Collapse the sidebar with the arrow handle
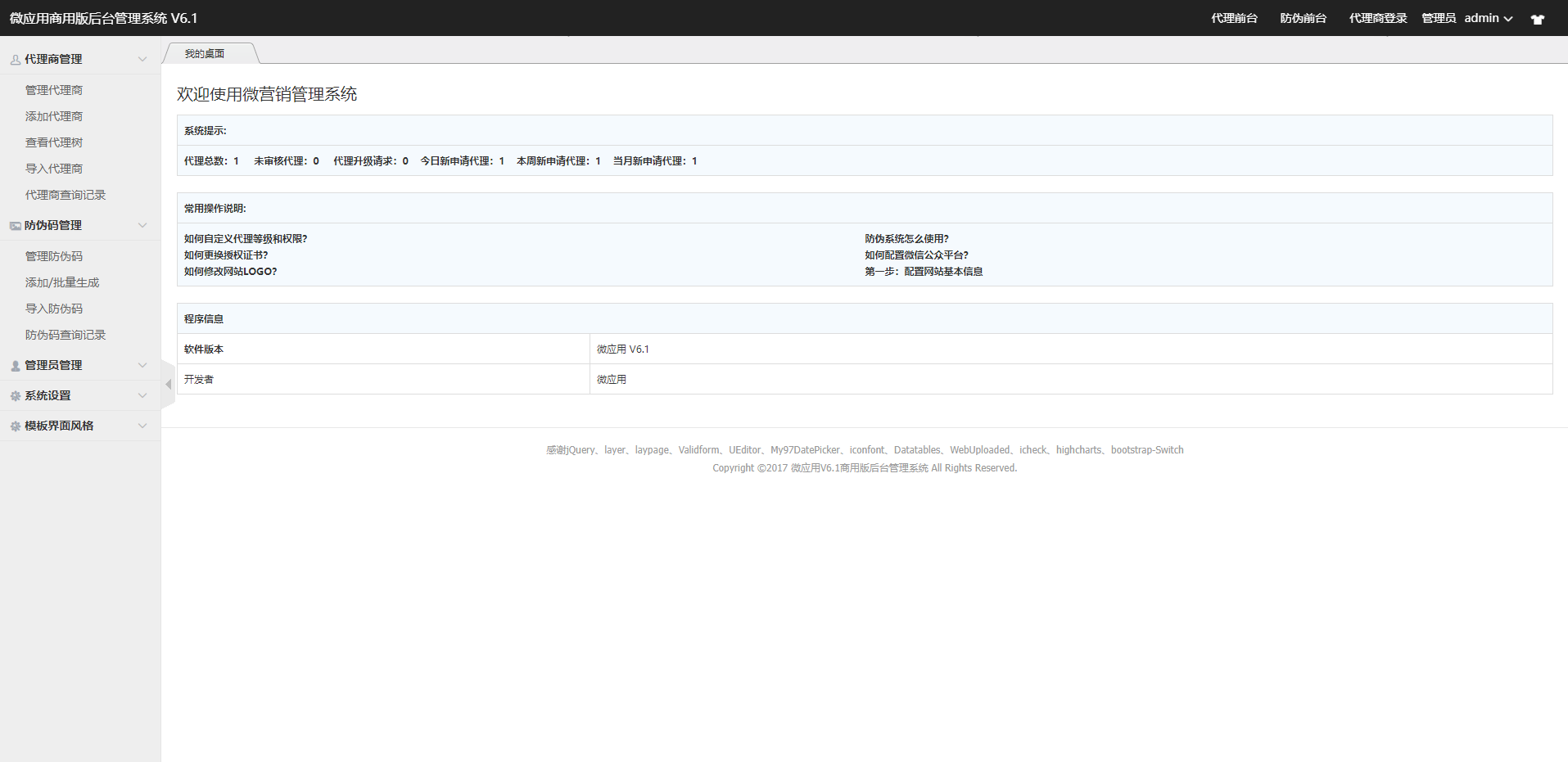 [x=168, y=384]
